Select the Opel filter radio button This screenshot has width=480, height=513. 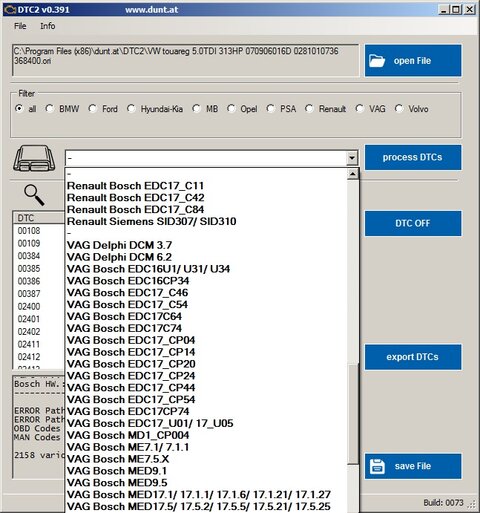coord(231,109)
